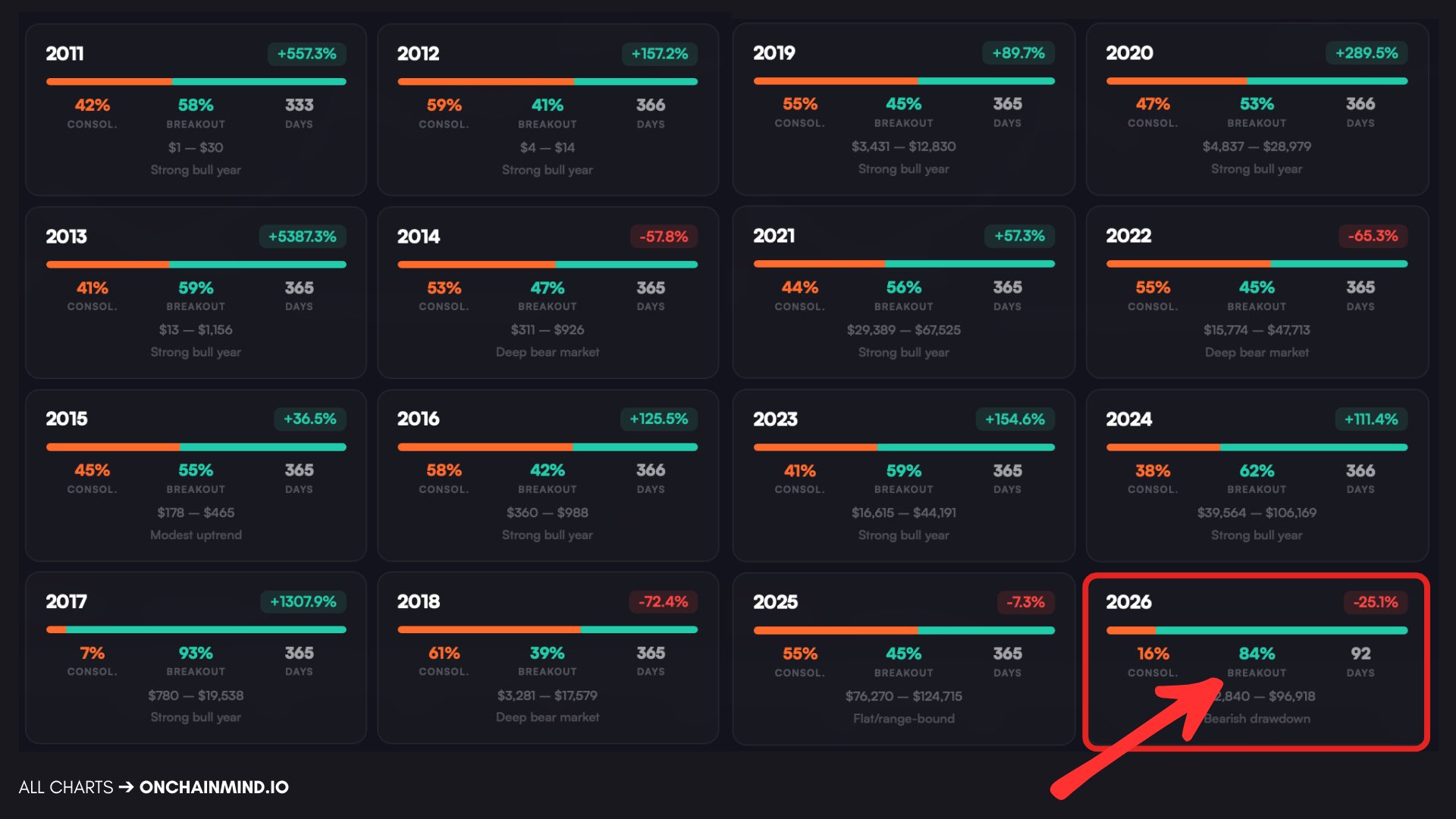The height and width of the screenshot is (819, 1456).
Task: Click the ONCHAINMIND.IO link text
Action: tap(214, 787)
